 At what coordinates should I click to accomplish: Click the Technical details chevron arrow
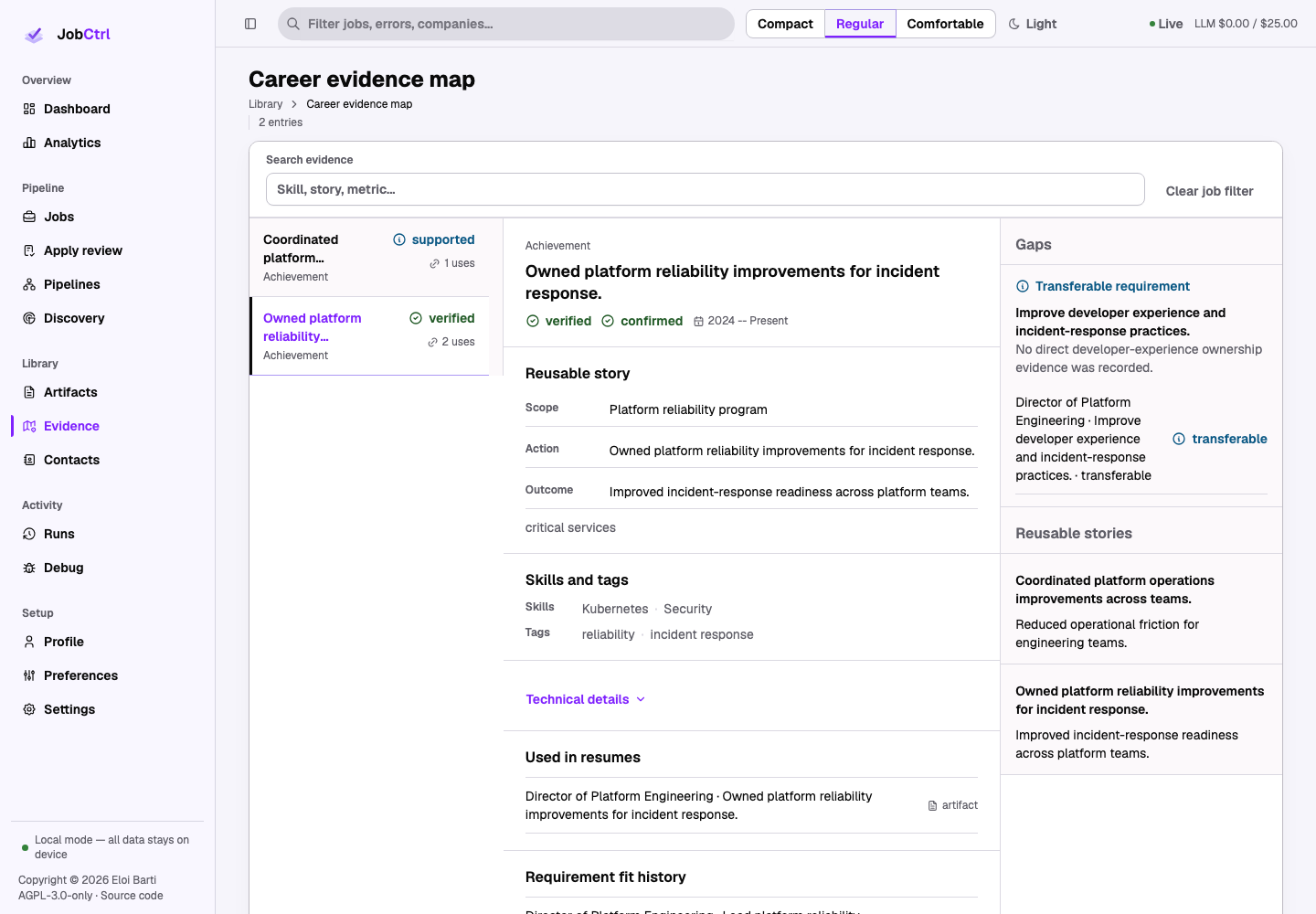641,699
